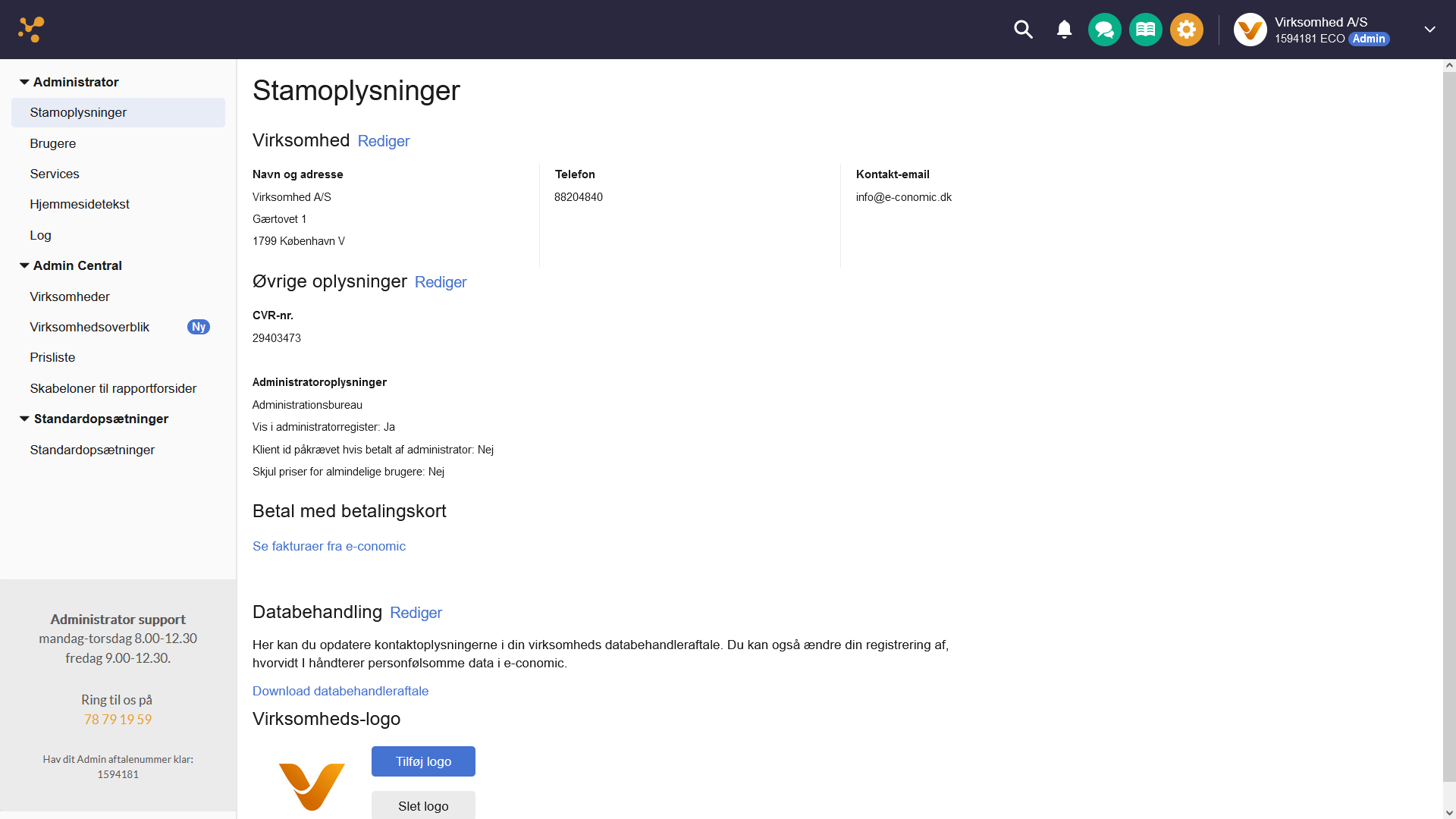Open the Prisliste menu item
This screenshot has height=819, width=1456.
pyautogui.click(x=52, y=357)
